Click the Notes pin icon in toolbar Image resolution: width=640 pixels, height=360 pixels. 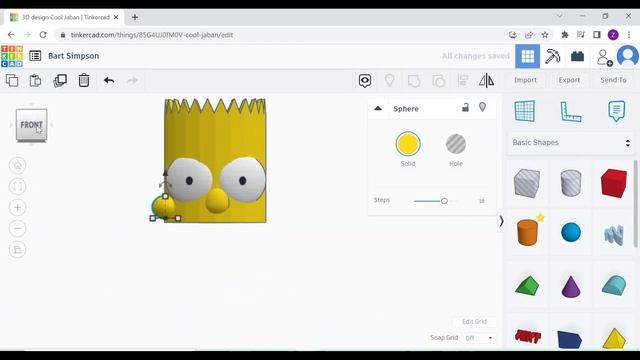click(389, 80)
